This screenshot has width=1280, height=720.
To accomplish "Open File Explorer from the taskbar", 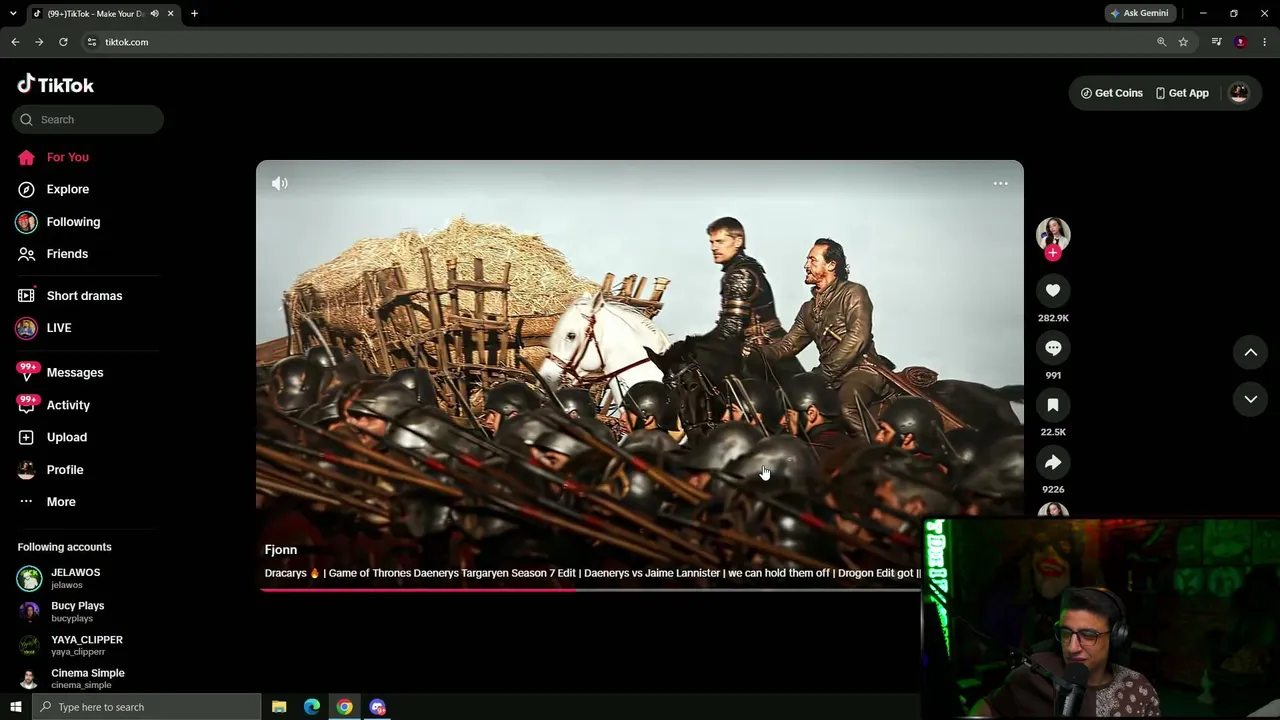I will pos(279,707).
